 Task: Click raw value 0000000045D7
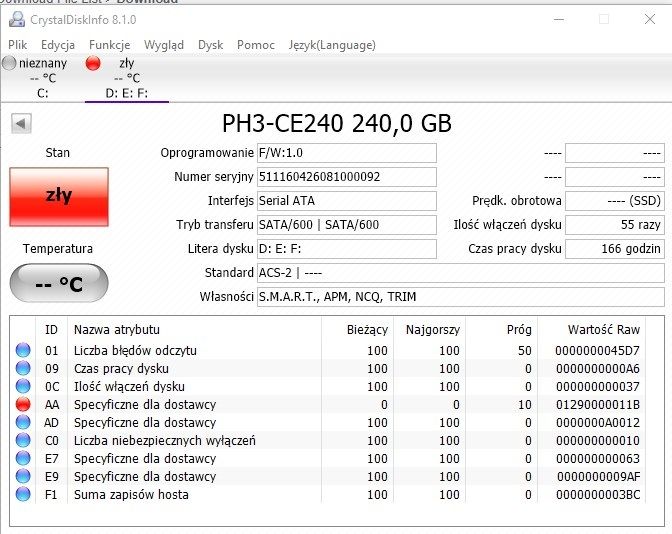(x=598, y=351)
